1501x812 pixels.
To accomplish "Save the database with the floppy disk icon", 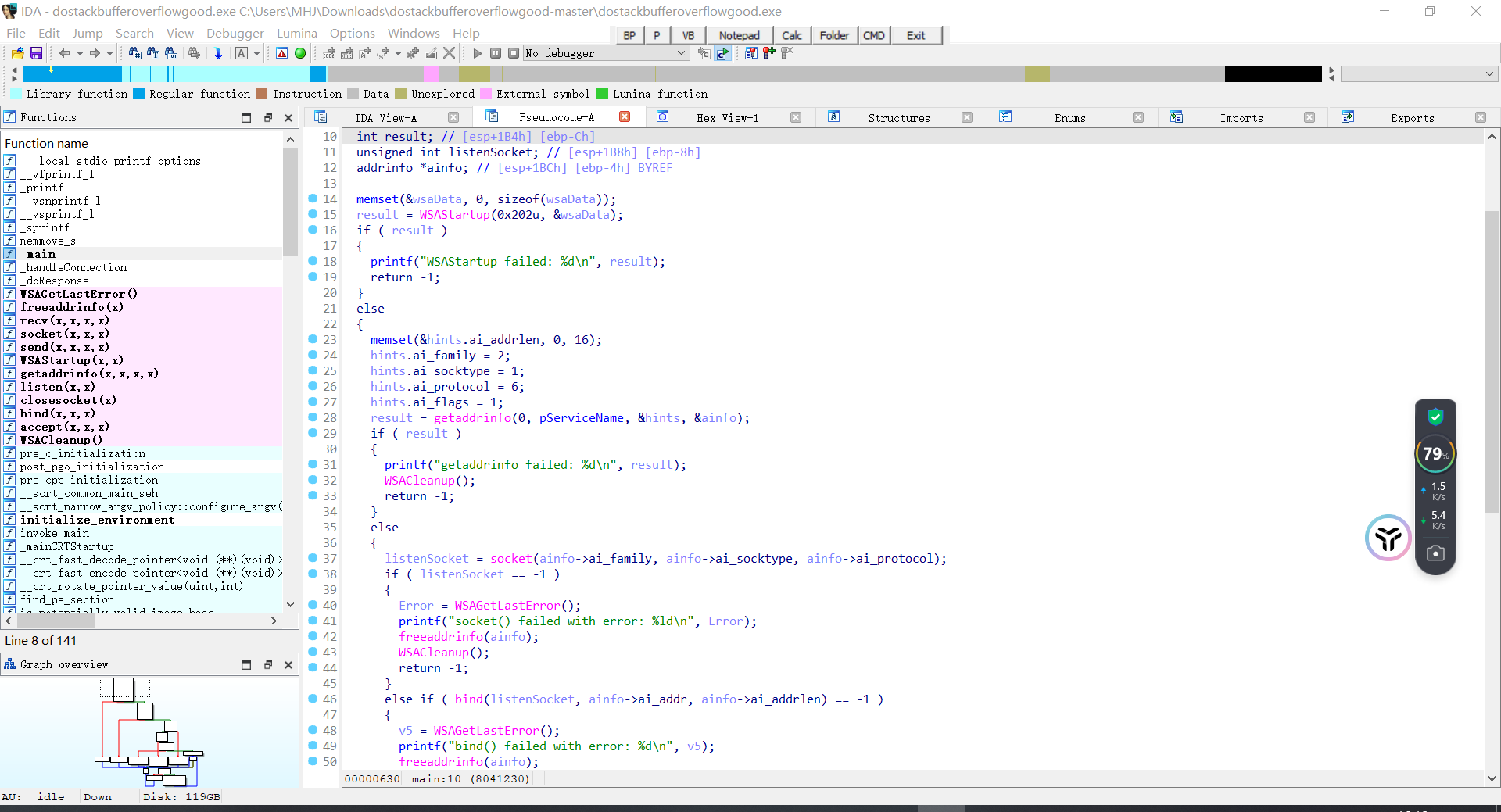I will click(36, 53).
